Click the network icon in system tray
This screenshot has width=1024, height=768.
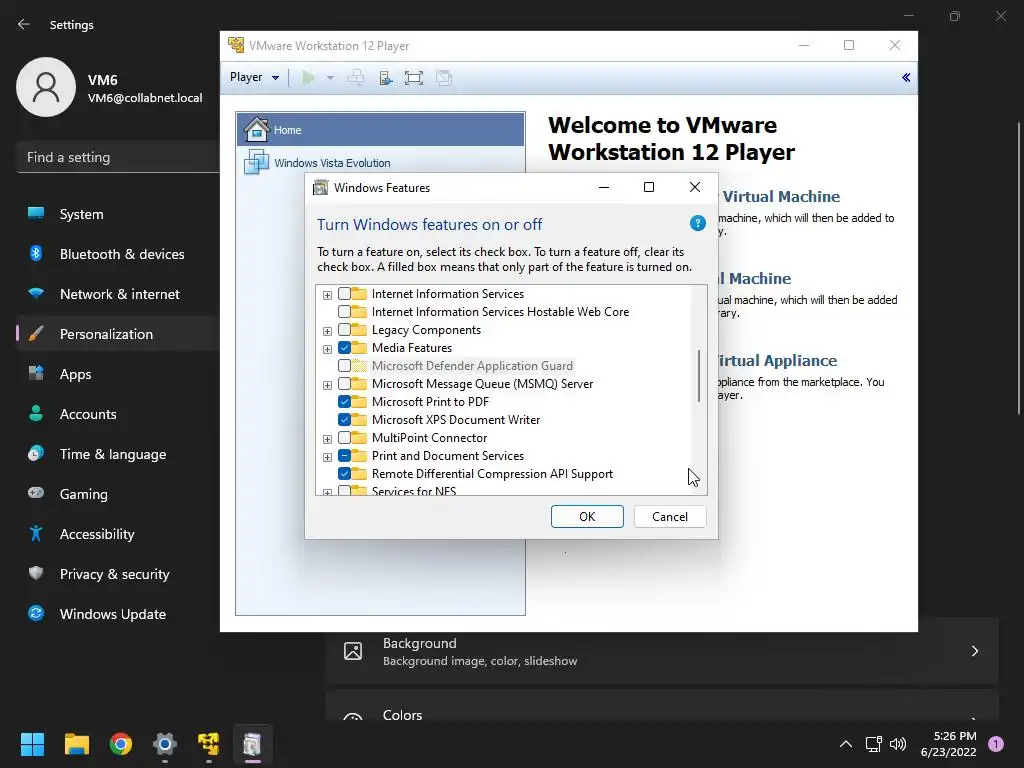[873, 744]
